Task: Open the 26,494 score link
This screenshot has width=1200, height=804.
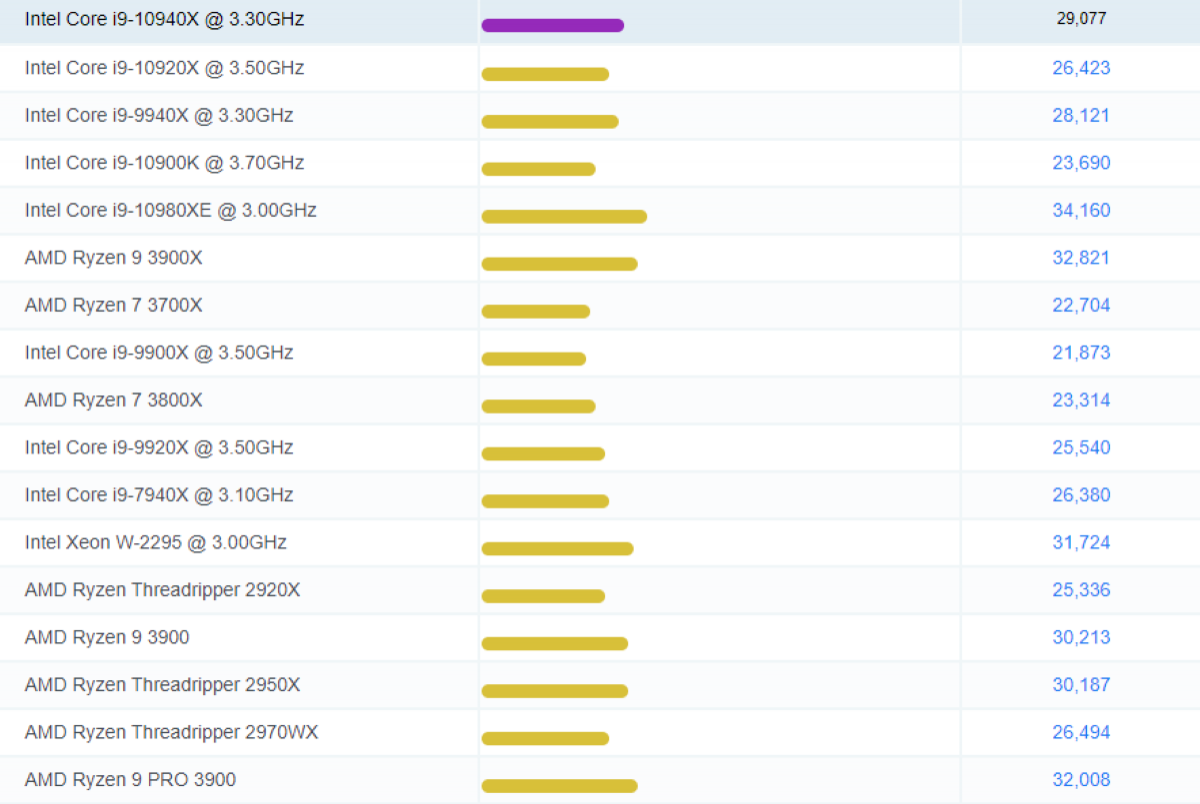Action: click(1081, 732)
